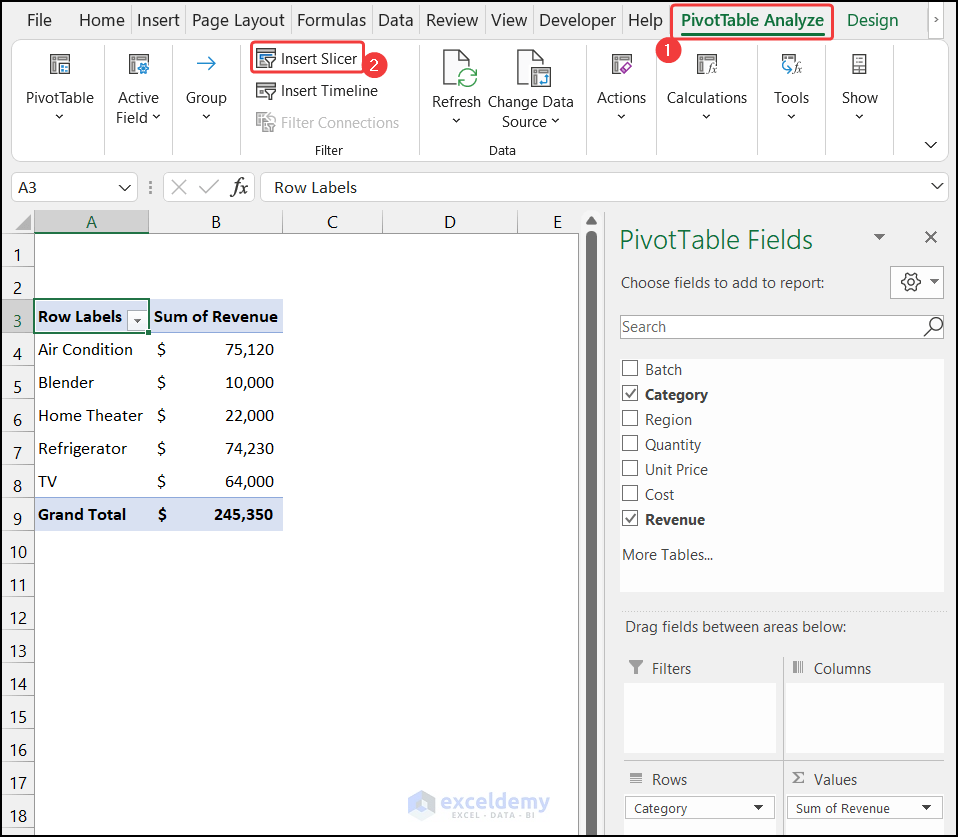
Task: Open the Row Labels filter dropdown
Action: 137,320
